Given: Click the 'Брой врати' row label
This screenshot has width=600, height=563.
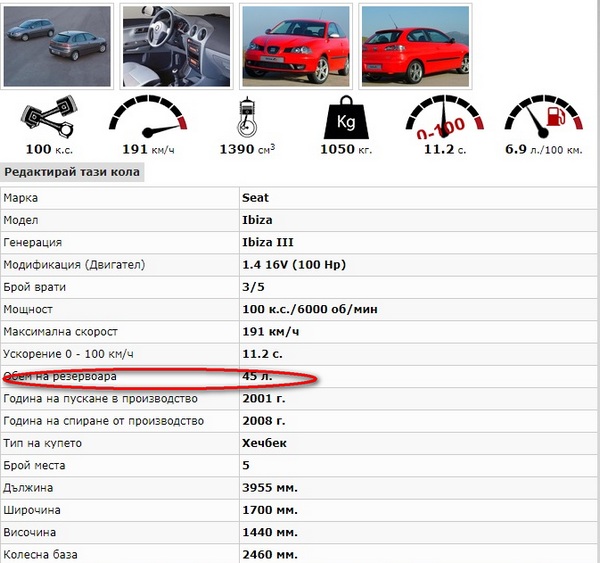Looking at the screenshot, I should [x=34, y=287].
